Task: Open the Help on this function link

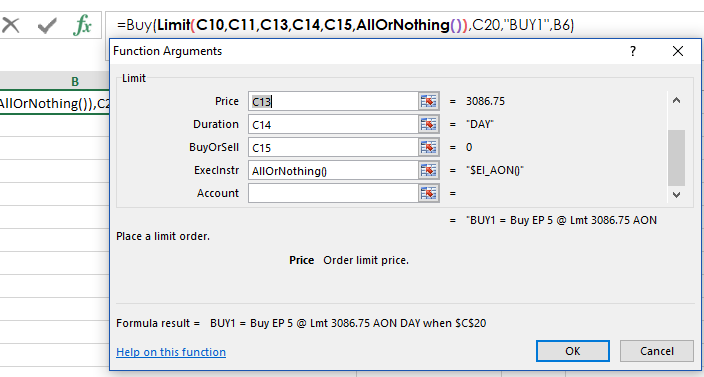Action: pyautogui.click(x=171, y=352)
